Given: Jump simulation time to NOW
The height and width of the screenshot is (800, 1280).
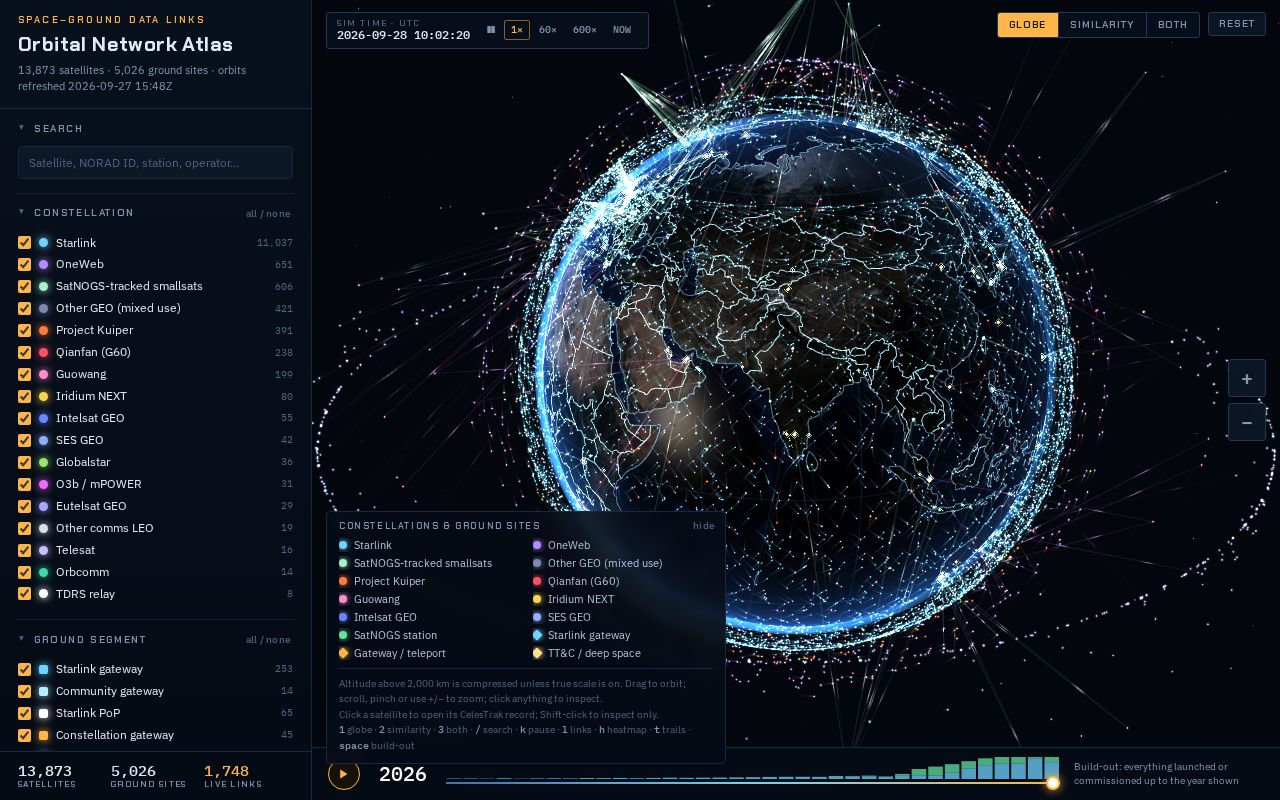Looking at the screenshot, I should pos(622,30).
